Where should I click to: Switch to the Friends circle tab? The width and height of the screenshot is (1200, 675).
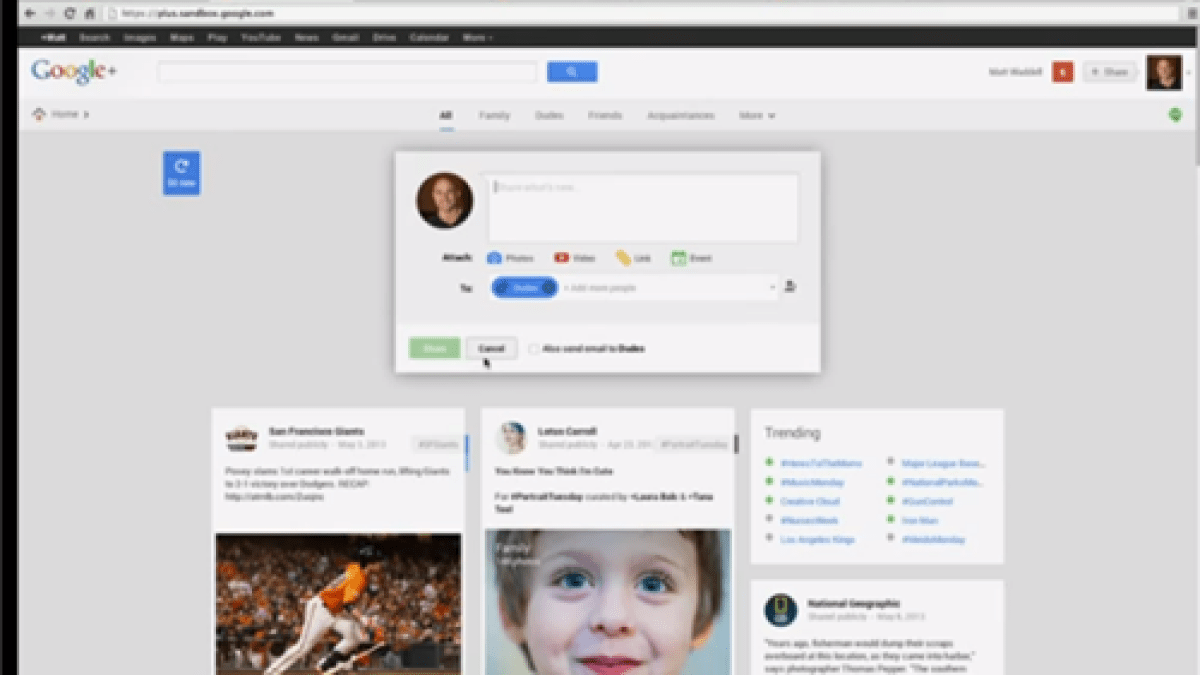click(605, 116)
